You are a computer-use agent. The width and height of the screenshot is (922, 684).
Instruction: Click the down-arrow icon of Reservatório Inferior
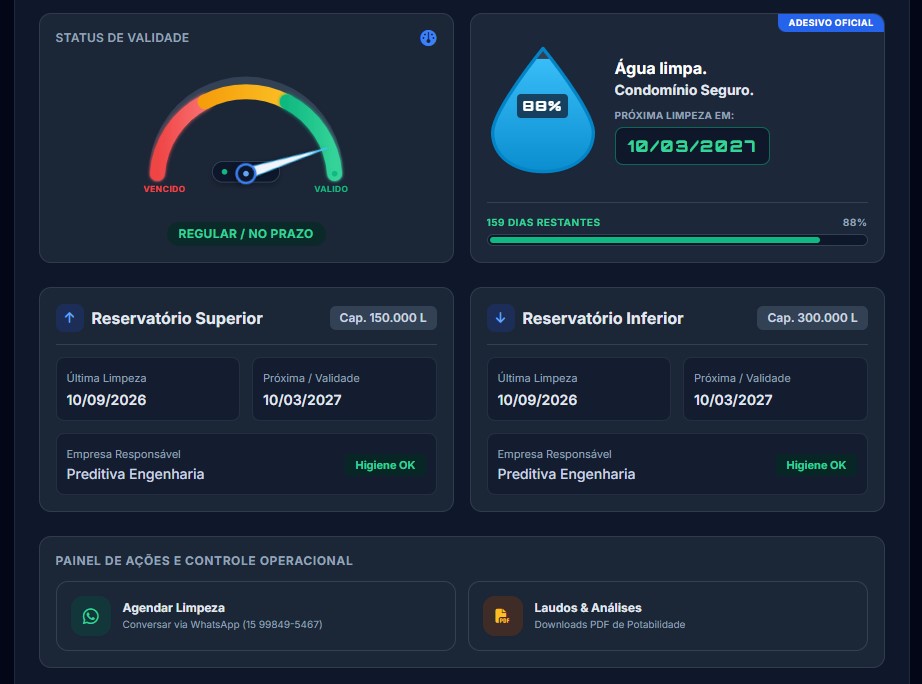(x=500, y=318)
